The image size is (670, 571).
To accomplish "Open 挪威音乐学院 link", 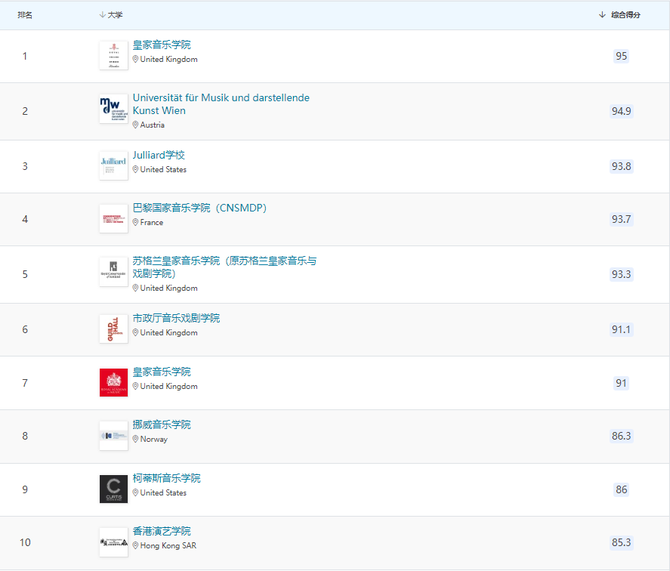I will click(x=162, y=424).
